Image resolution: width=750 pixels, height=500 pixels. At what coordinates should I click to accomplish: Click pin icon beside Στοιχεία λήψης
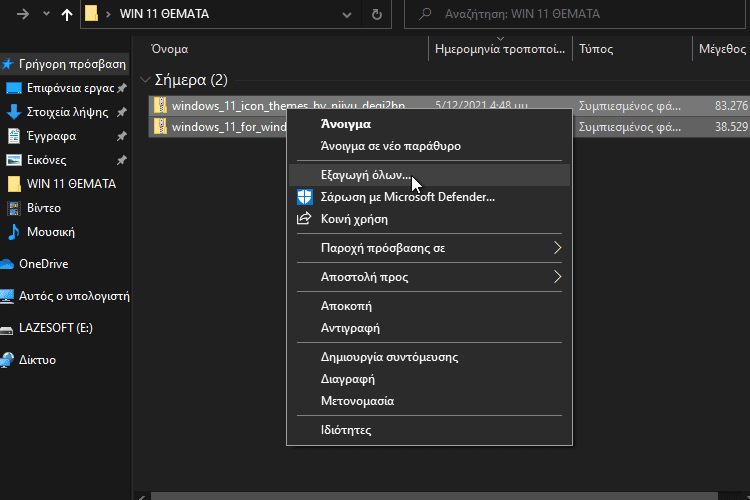point(122,112)
